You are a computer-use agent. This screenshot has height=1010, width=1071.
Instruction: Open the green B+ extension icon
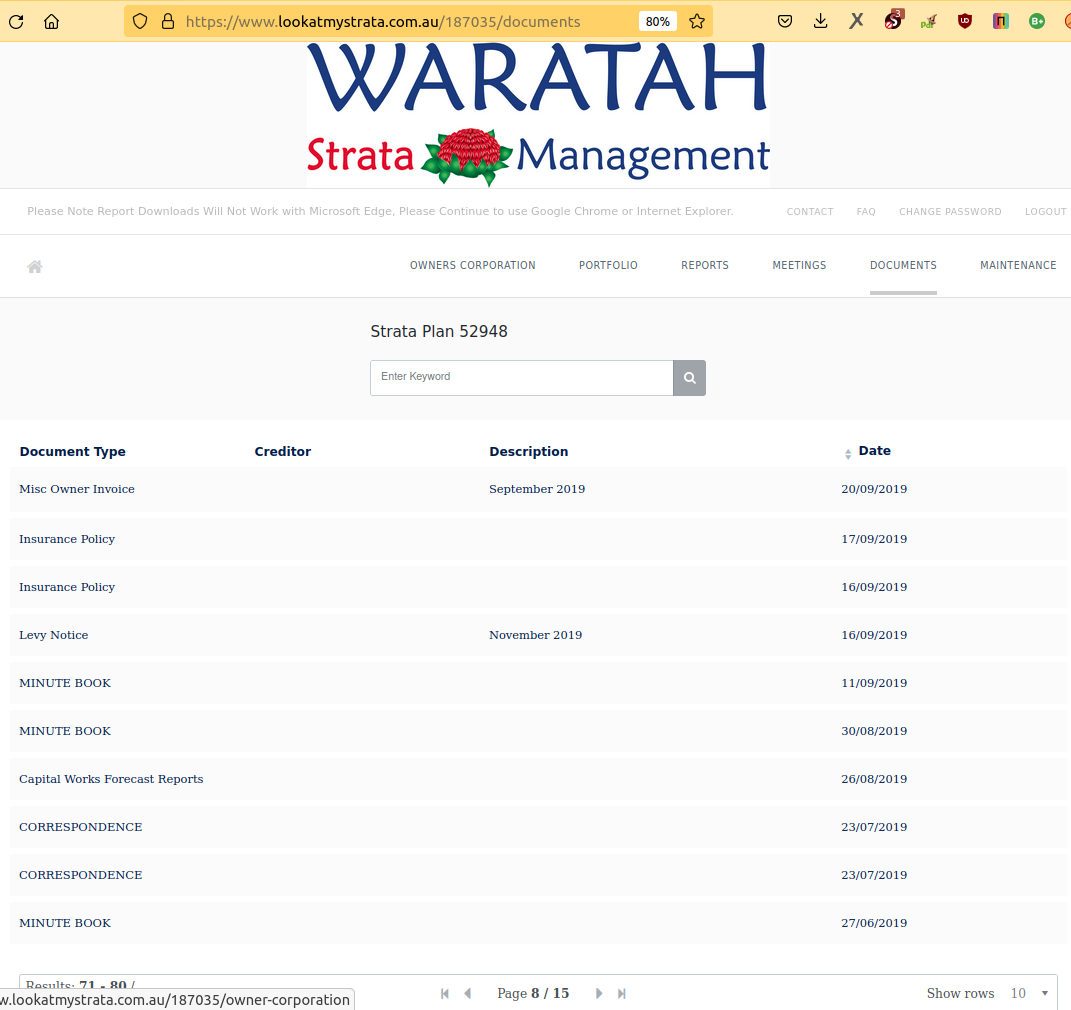(x=1036, y=22)
